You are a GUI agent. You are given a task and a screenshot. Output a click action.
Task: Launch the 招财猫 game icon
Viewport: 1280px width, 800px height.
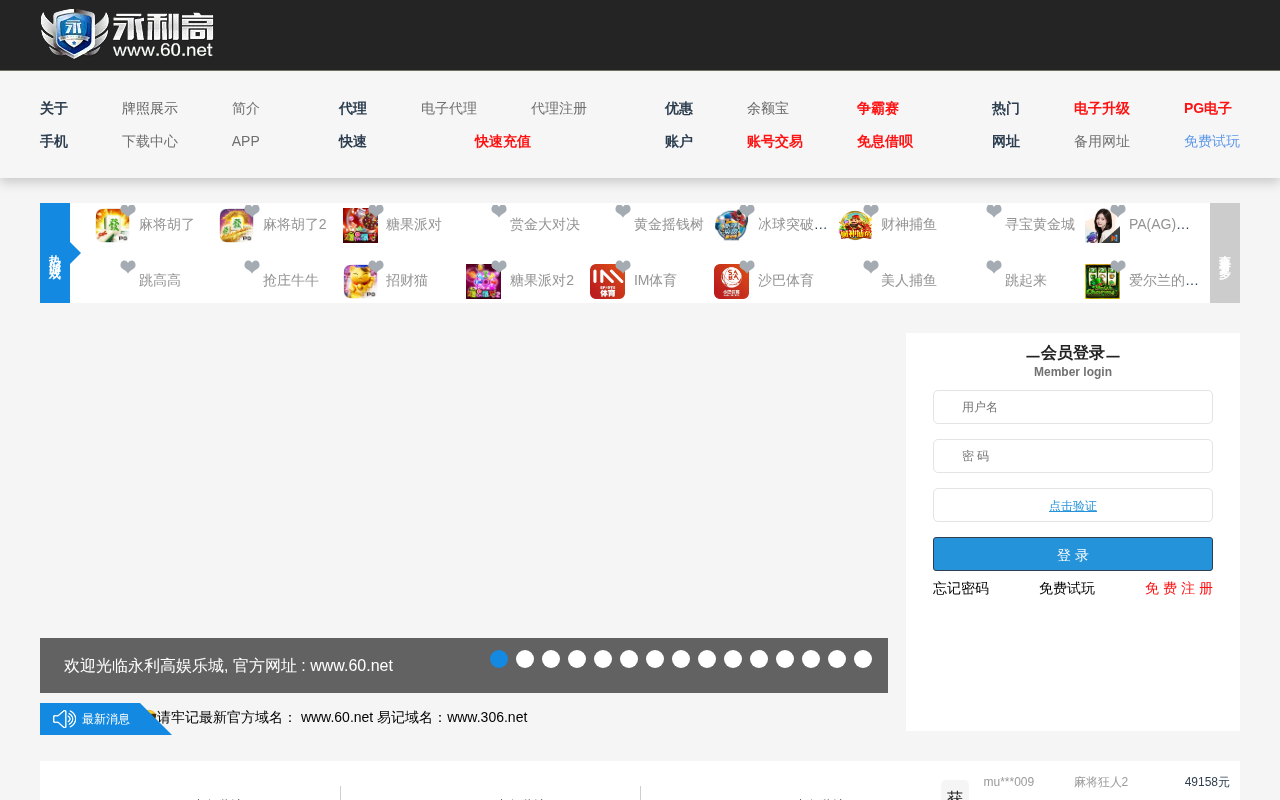pyautogui.click(x=360, y=282)
